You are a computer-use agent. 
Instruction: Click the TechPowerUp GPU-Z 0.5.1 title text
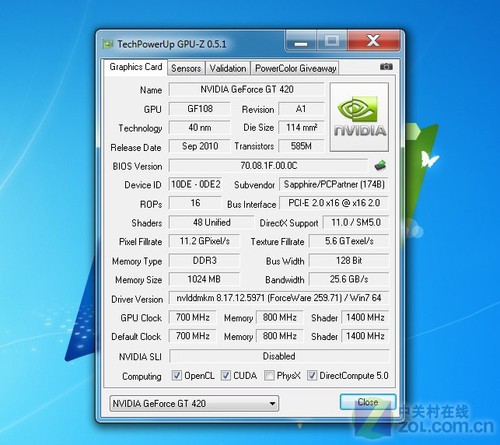pos(172,44)
